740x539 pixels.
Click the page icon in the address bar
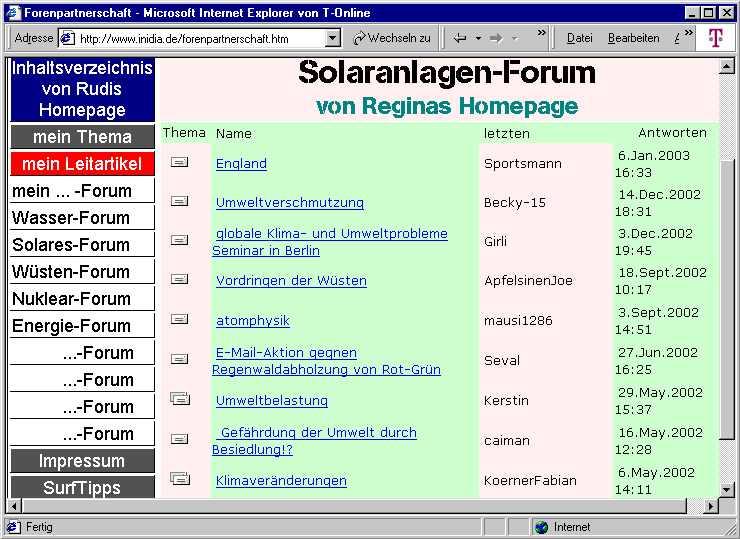pyautogui.click(x=68, y=38)
